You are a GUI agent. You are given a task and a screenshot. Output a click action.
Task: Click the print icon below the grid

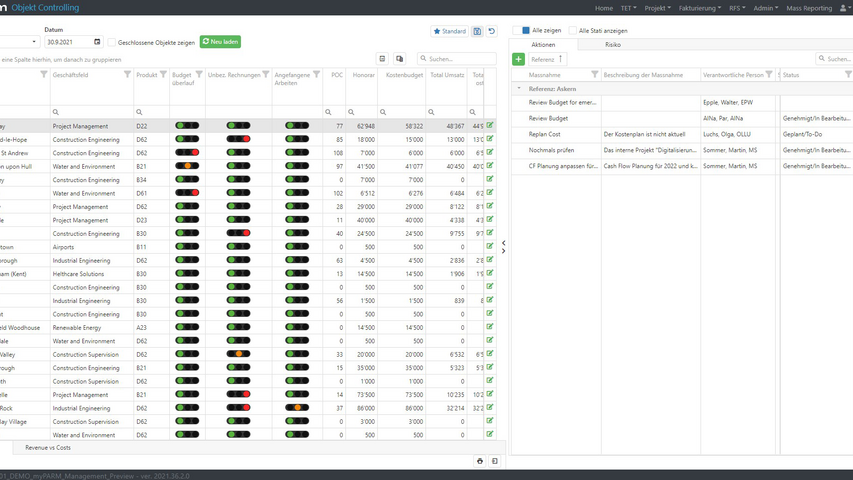coord(480,461)
